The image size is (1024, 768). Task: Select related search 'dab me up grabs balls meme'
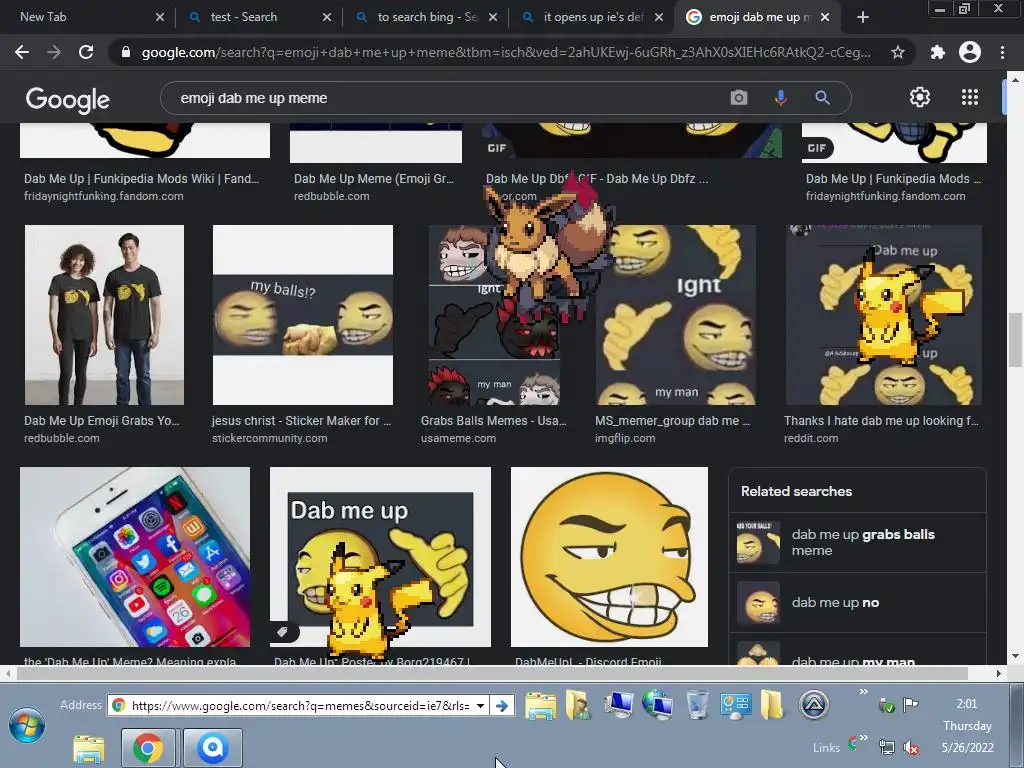click(857, 542)
